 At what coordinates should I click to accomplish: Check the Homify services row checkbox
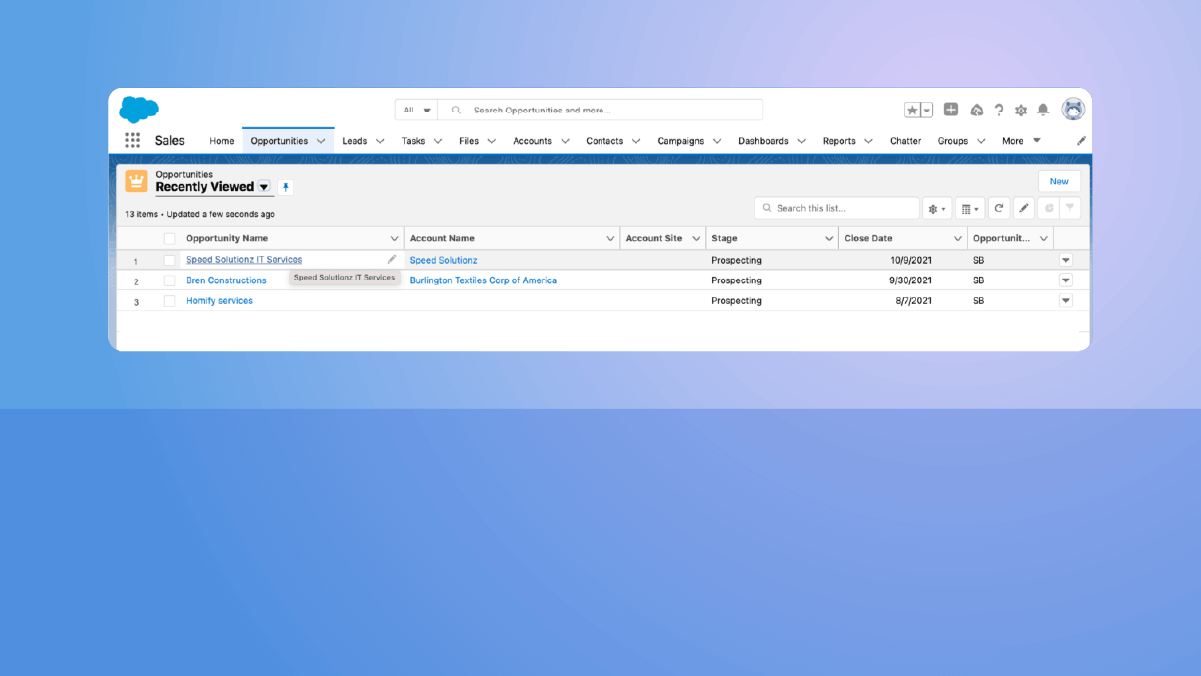tap(169, 301)
